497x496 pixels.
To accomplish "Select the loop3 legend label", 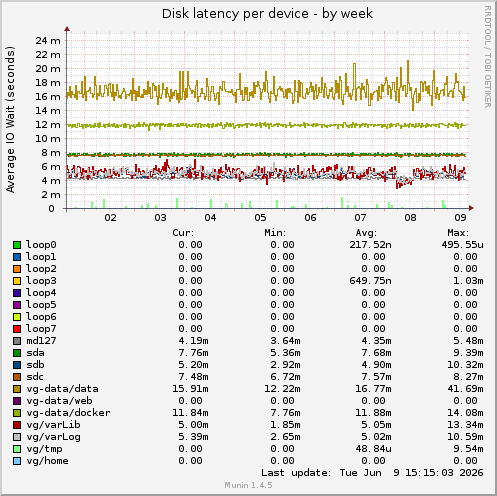I will [41, 281].
